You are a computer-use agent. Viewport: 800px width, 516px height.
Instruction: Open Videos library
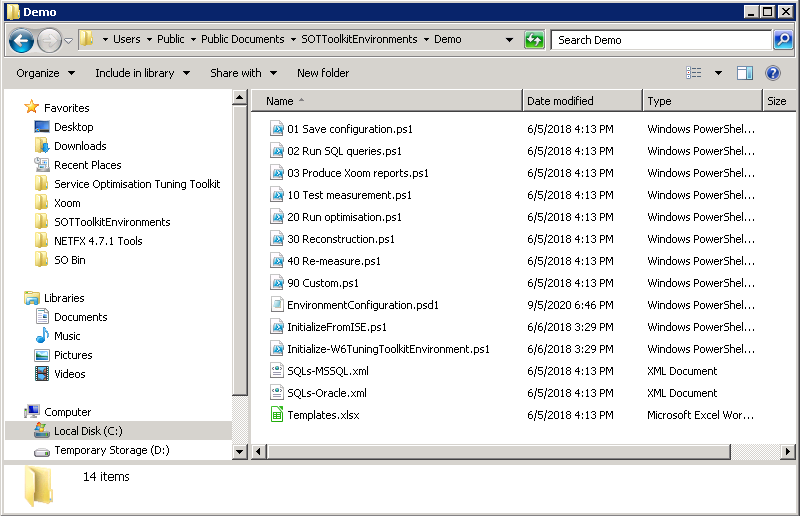pos(69,374)
